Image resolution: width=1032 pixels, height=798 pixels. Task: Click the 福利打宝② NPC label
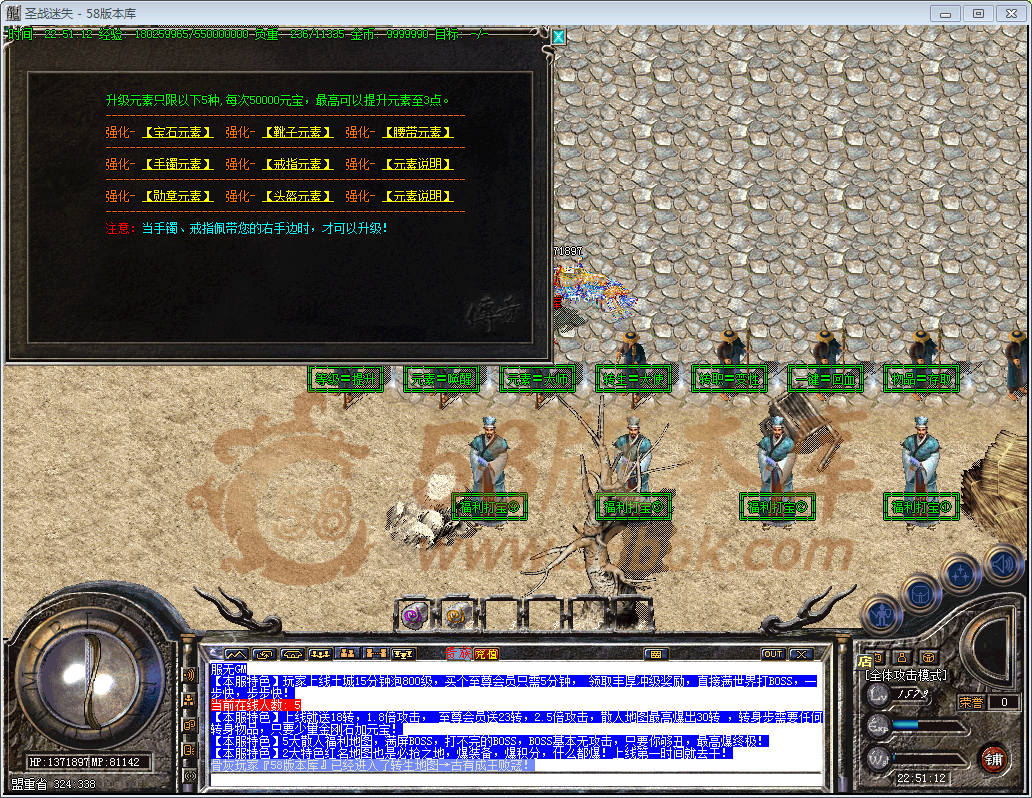click(x=777, y=507)
